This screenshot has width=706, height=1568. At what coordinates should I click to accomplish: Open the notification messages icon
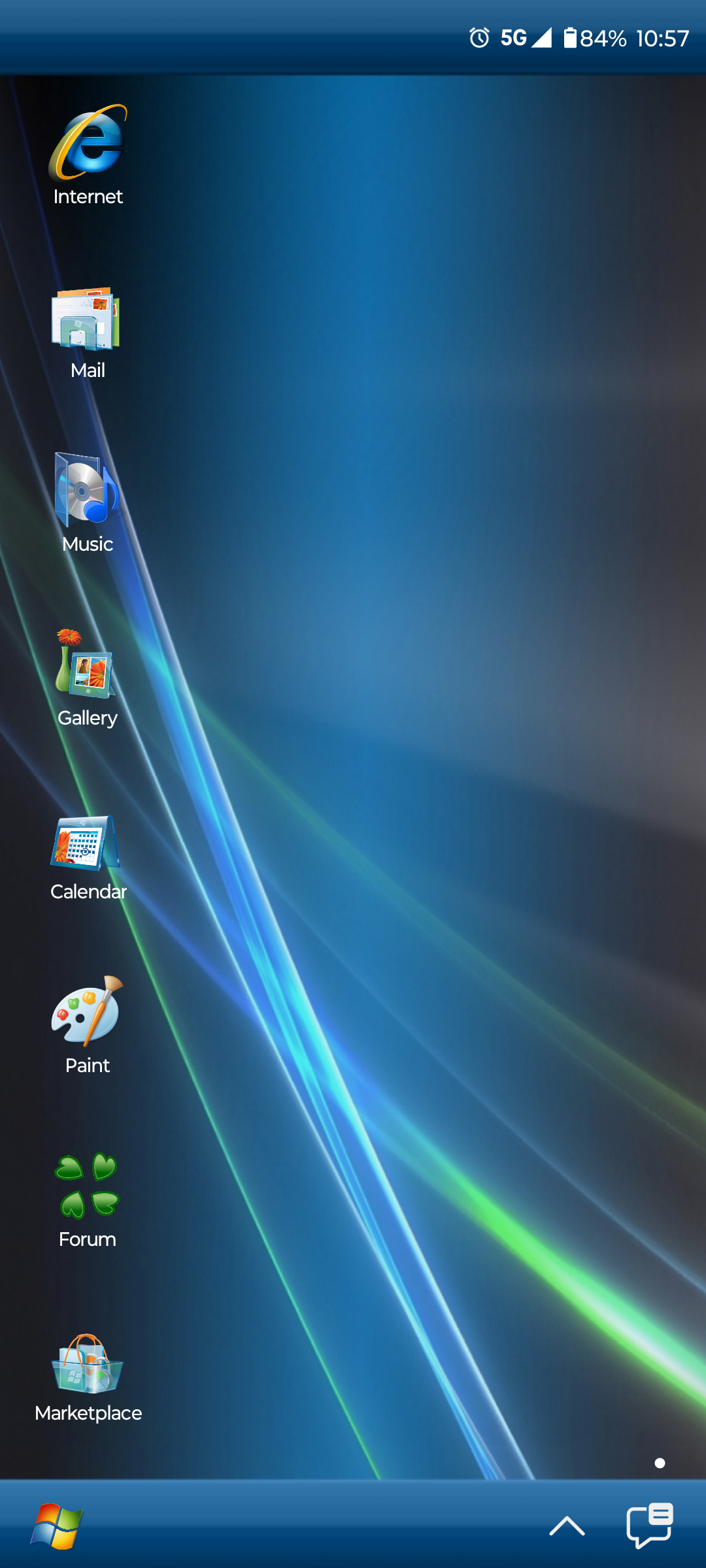tap(650, 1526)
